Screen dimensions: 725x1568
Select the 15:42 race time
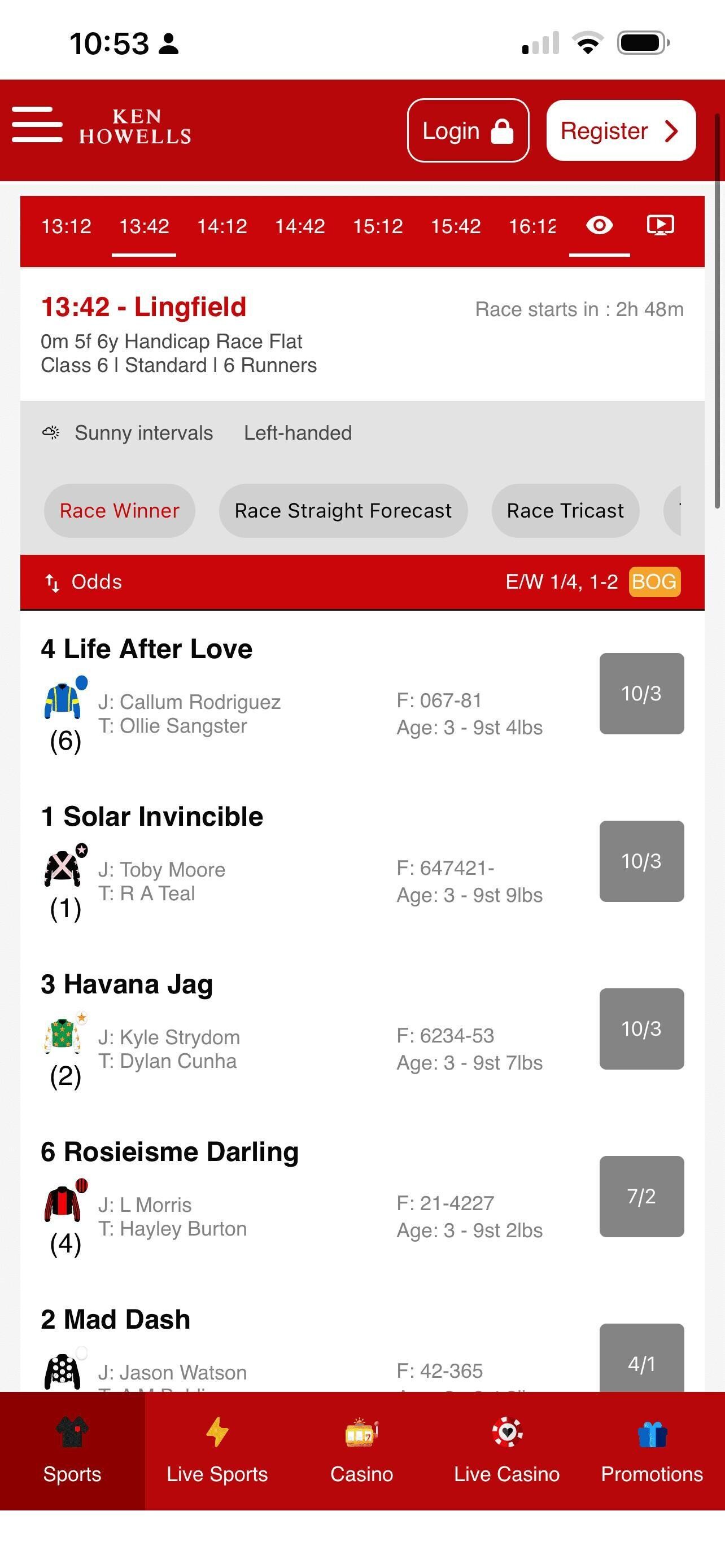click(456, 226)
